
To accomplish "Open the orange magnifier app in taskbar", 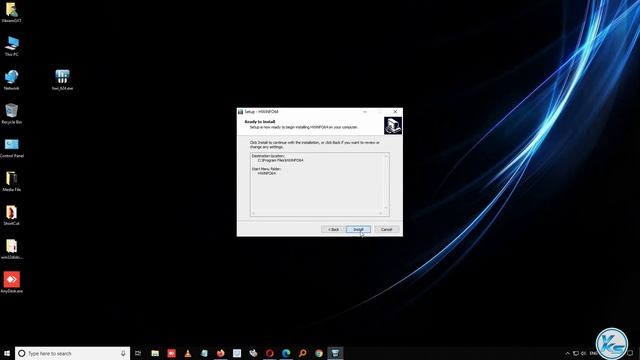I will 302,353.
